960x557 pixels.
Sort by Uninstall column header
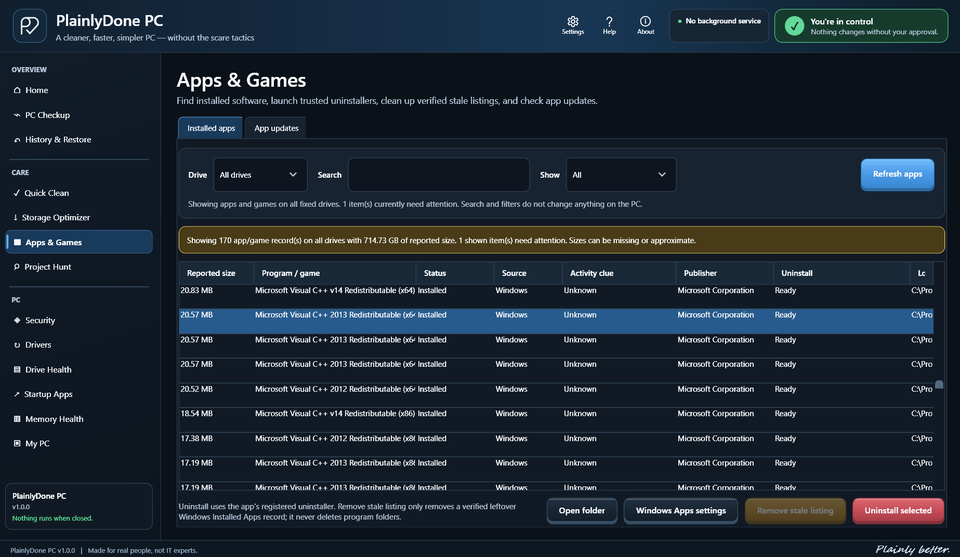[x=841, y=273]
